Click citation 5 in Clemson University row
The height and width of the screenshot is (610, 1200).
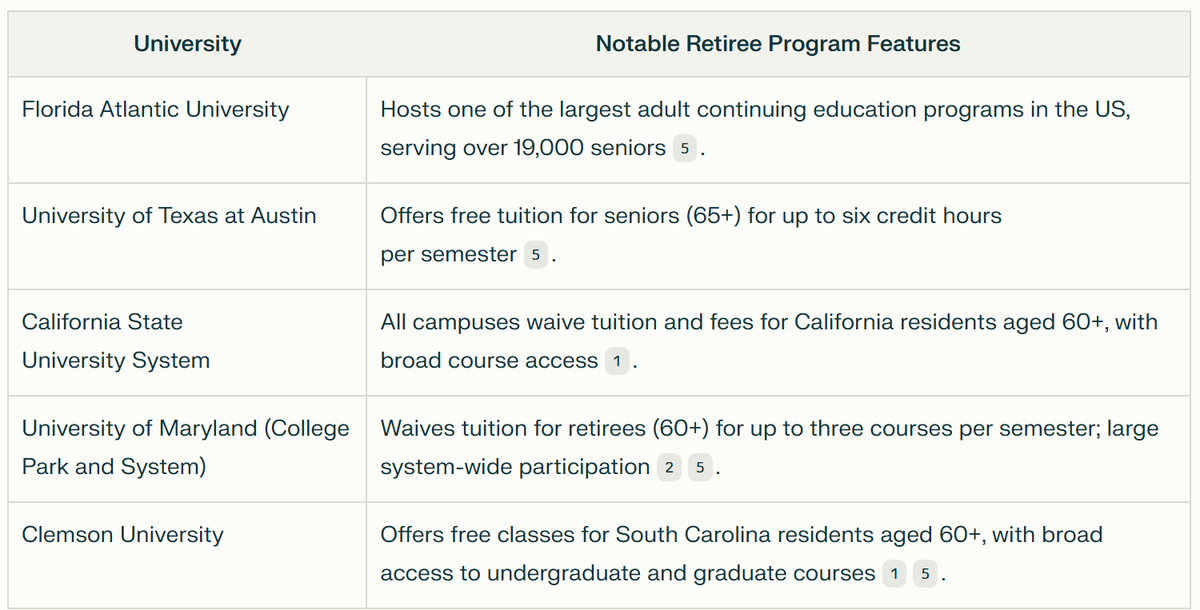coord(923,574)
